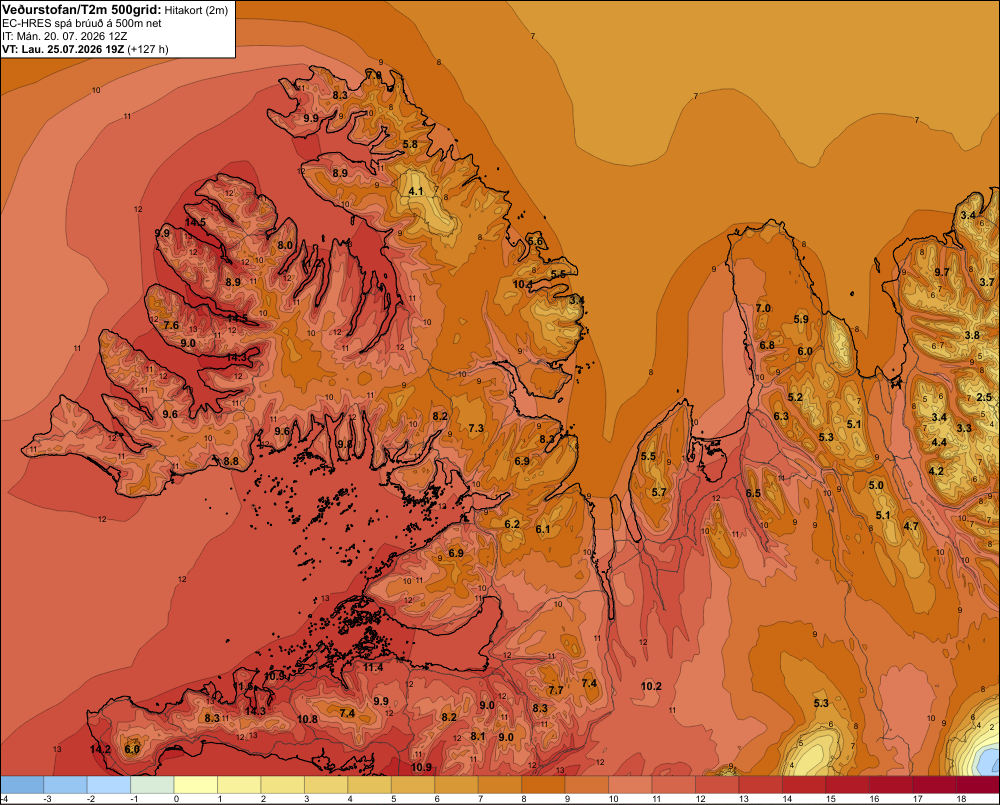
Task: Click the 7.0 temperature label
Action: (x=763, y=308)
